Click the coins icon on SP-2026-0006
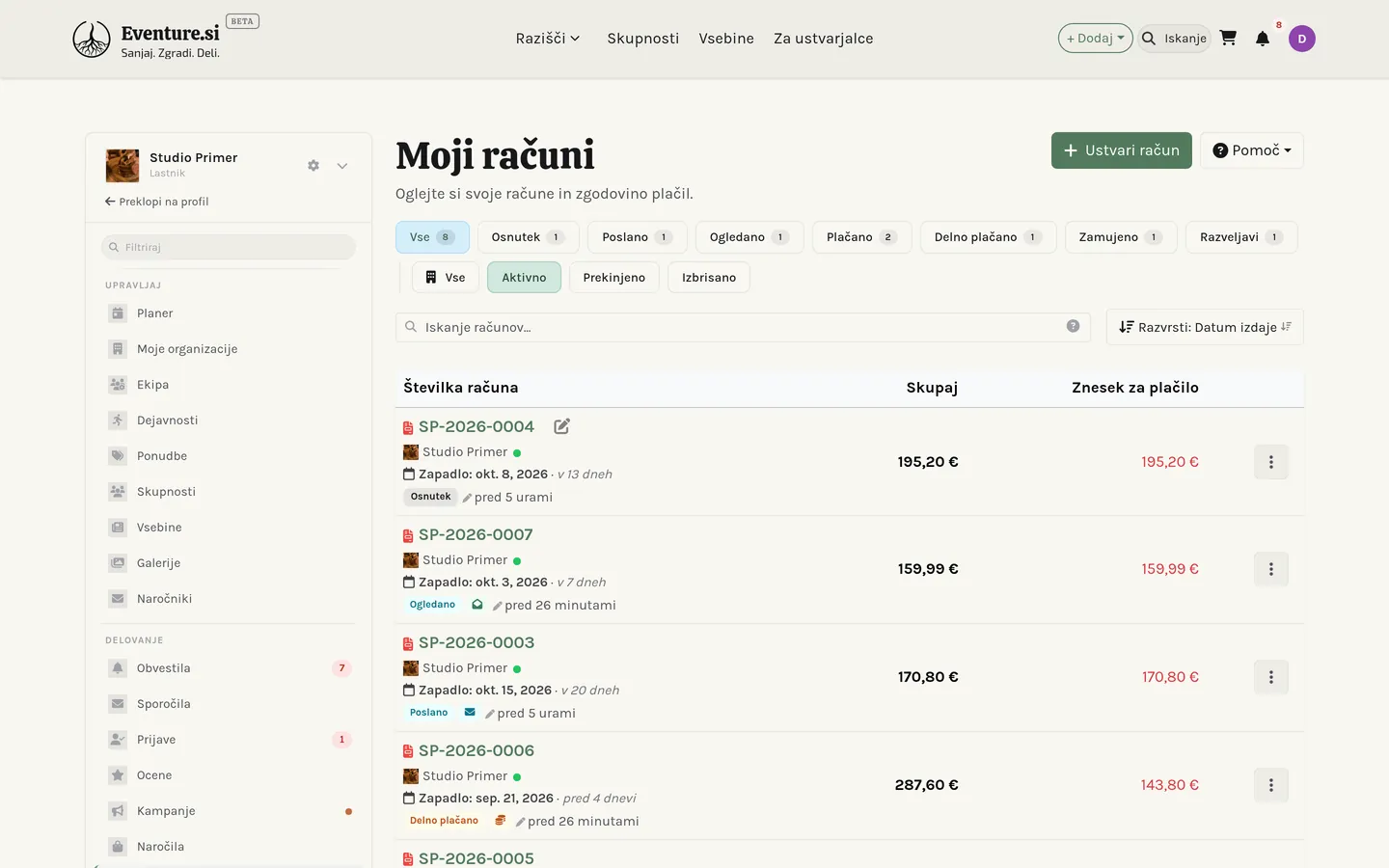The width and height of the screenshot is (1389, 868). [500, 821]
